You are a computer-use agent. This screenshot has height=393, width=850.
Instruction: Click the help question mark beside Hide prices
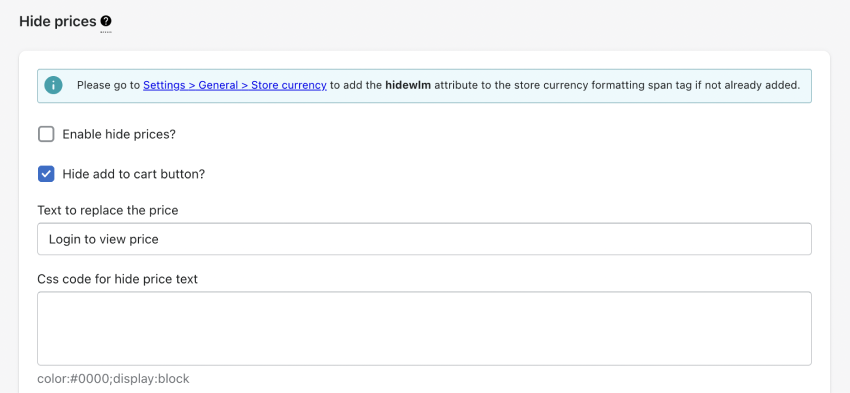tap(106, 21)
